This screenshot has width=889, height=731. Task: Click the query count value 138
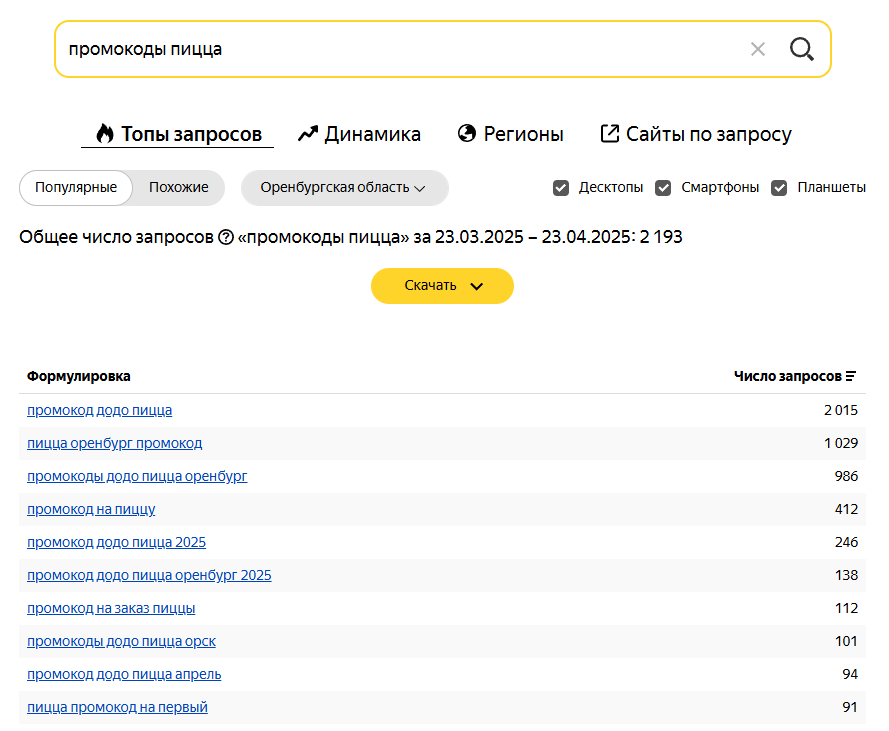coord(846,575)
